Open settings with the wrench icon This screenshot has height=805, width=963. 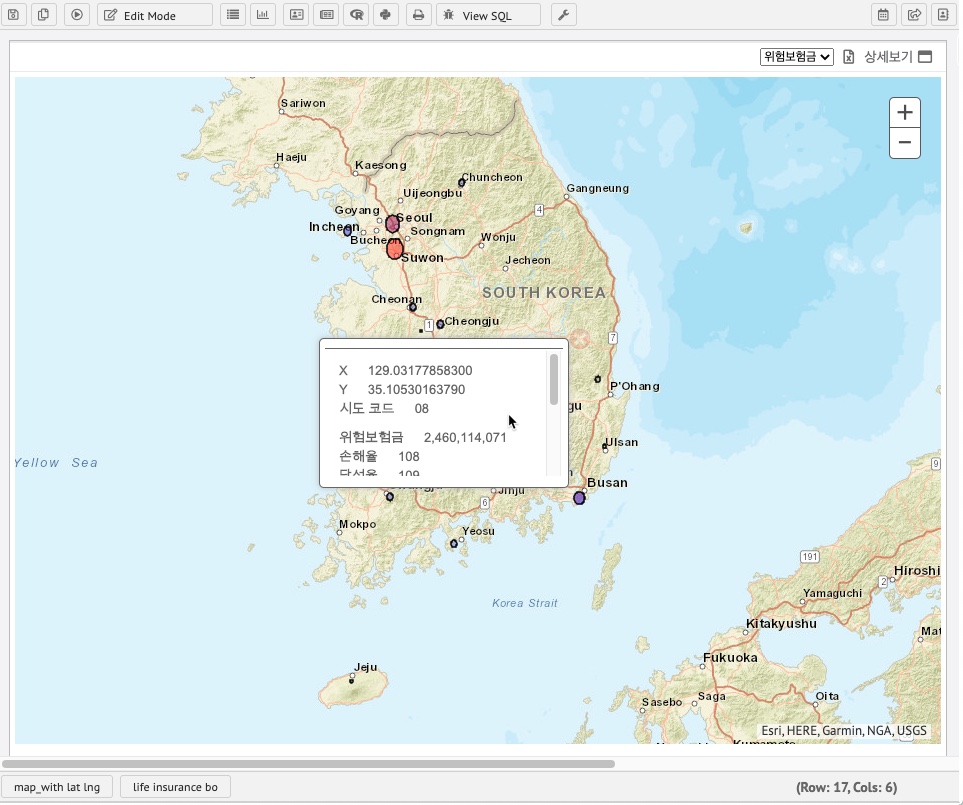(x=563, y=15)
